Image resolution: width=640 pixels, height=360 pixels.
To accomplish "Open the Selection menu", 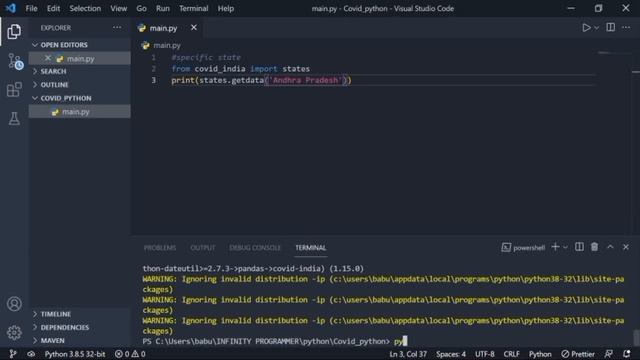I will (x=85, y=8).
